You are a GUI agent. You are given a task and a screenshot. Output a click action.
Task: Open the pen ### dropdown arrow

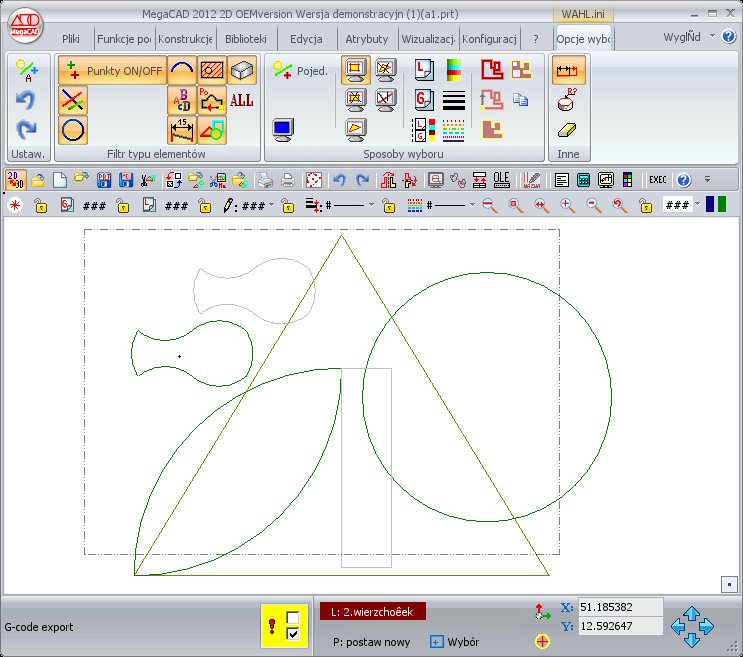272,205
